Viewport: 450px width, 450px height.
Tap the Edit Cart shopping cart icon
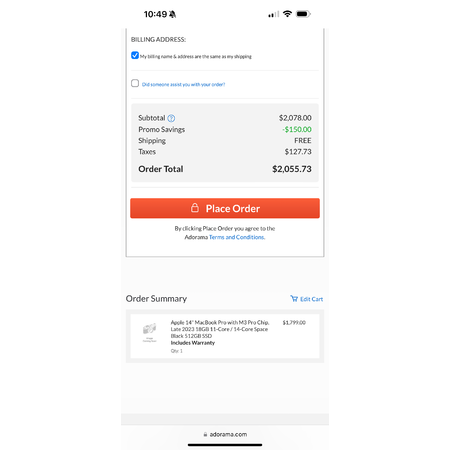(x=294, y=298)
